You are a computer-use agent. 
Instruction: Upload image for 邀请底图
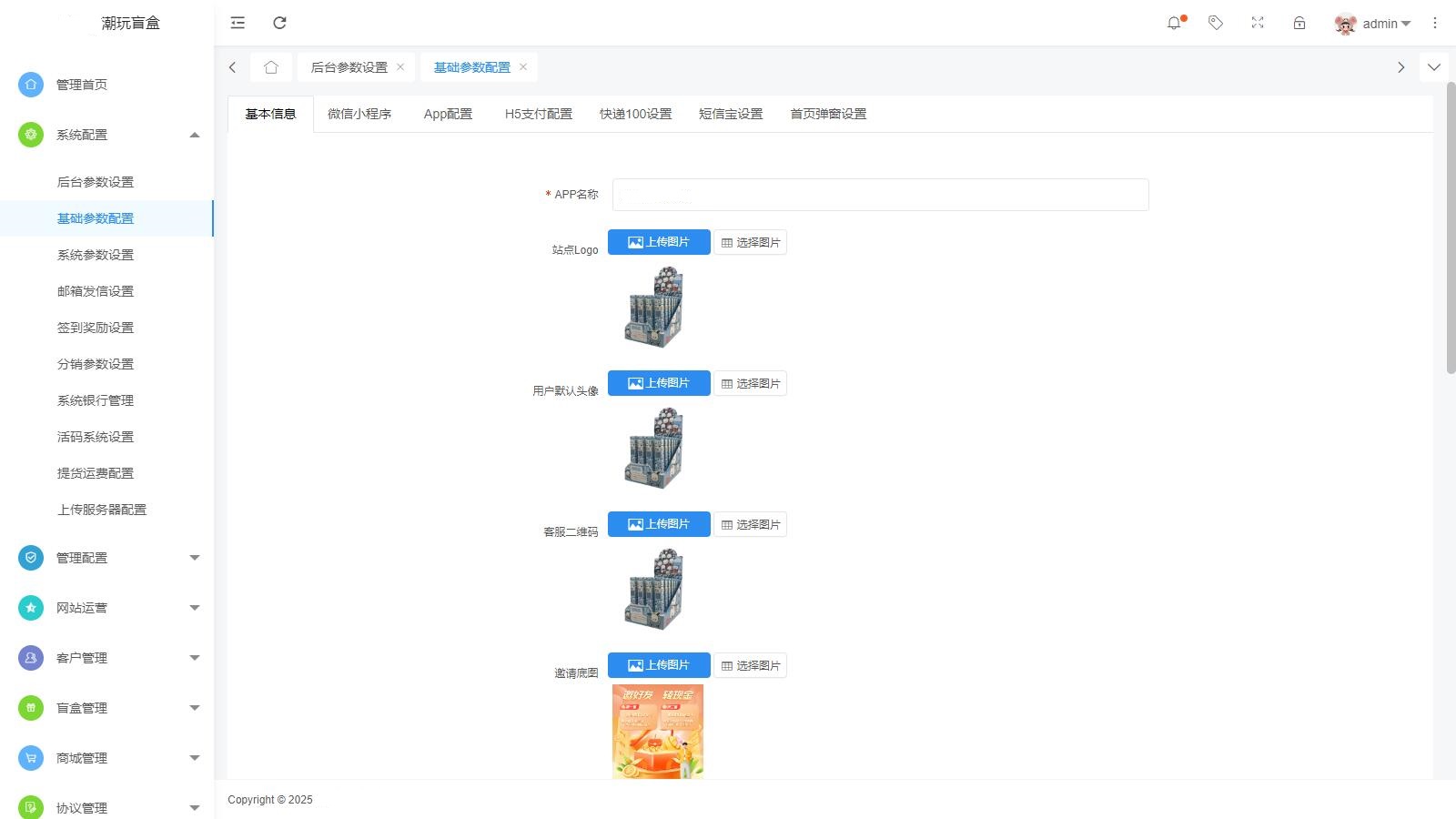click(659, 665)
